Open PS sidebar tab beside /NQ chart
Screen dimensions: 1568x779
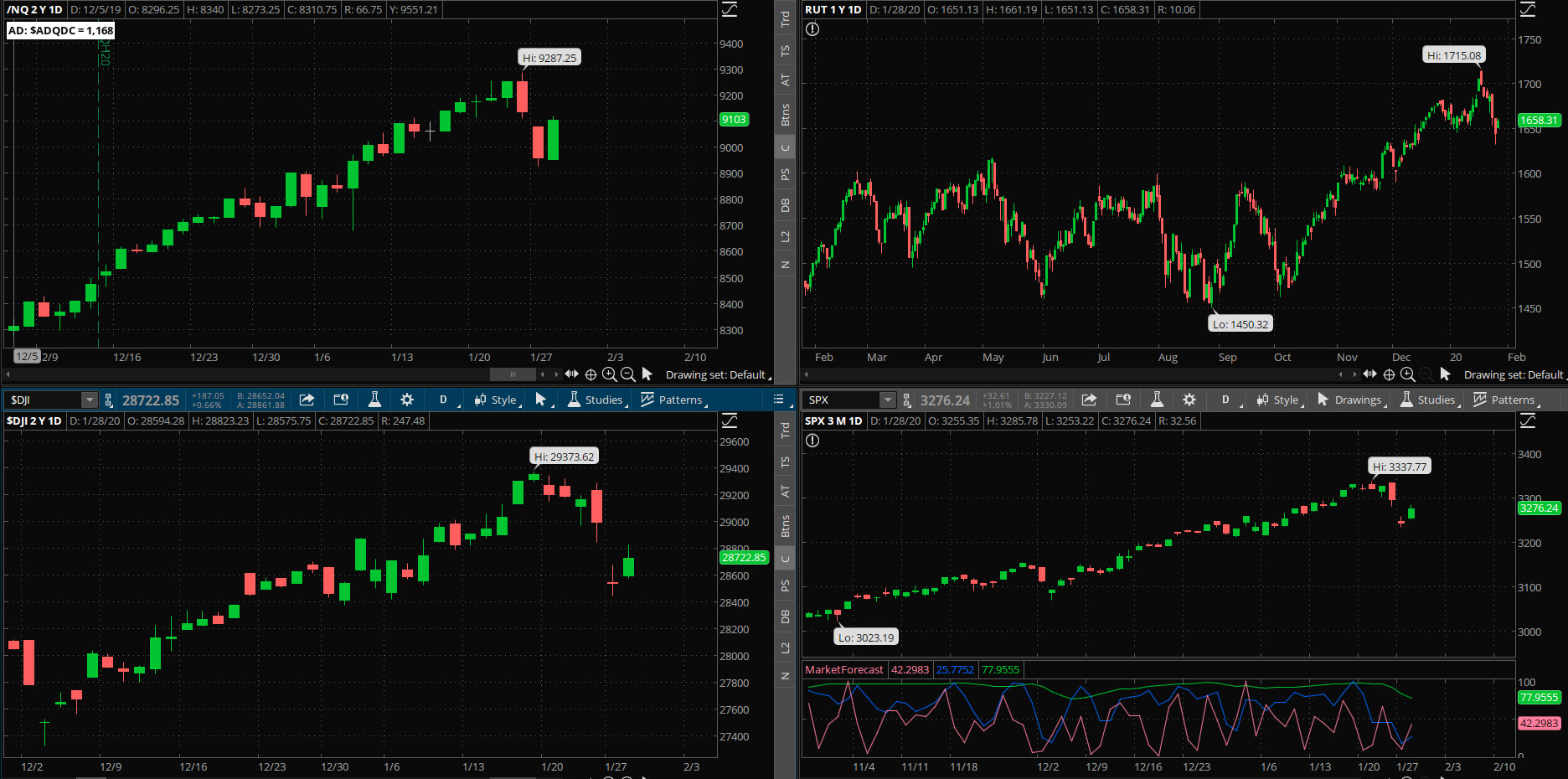(x=785, y=174)
